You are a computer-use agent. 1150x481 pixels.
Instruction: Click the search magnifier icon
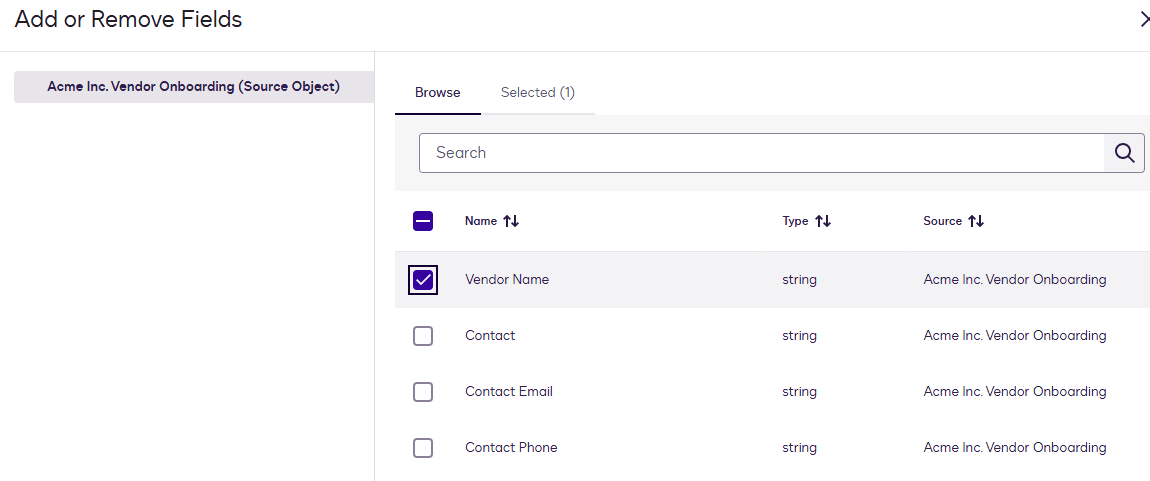tap(1124, 153)
